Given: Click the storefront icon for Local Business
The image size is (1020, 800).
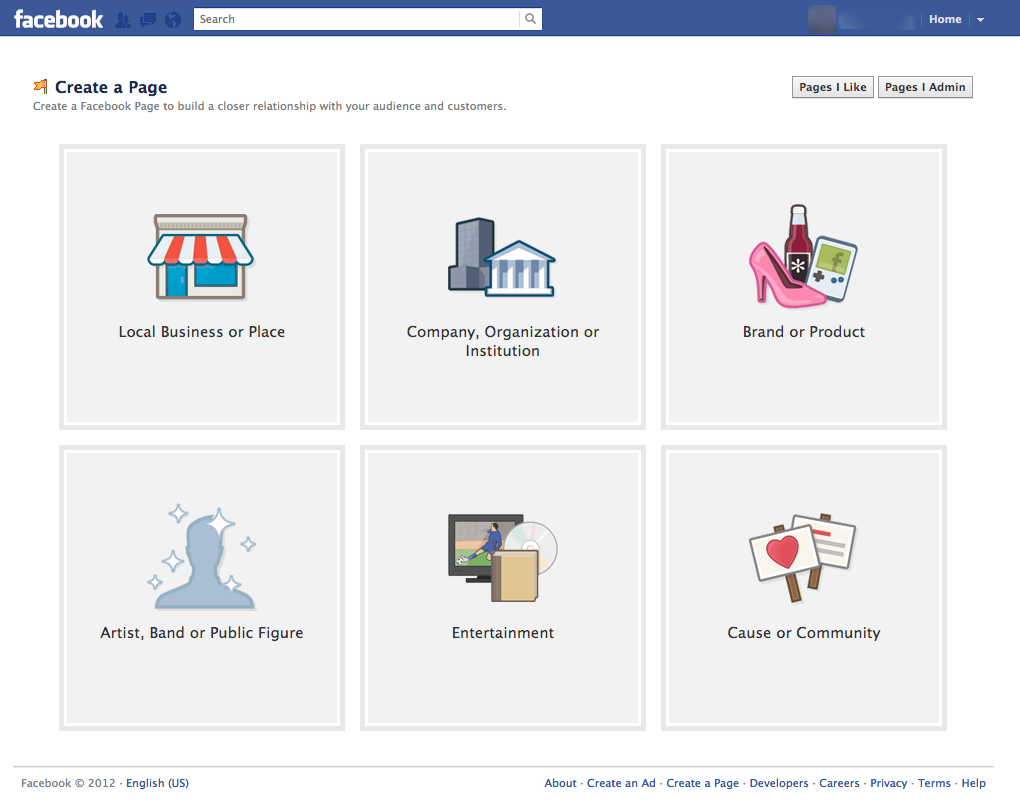Looking at the screenshot, I should click(x=201, y=257).
